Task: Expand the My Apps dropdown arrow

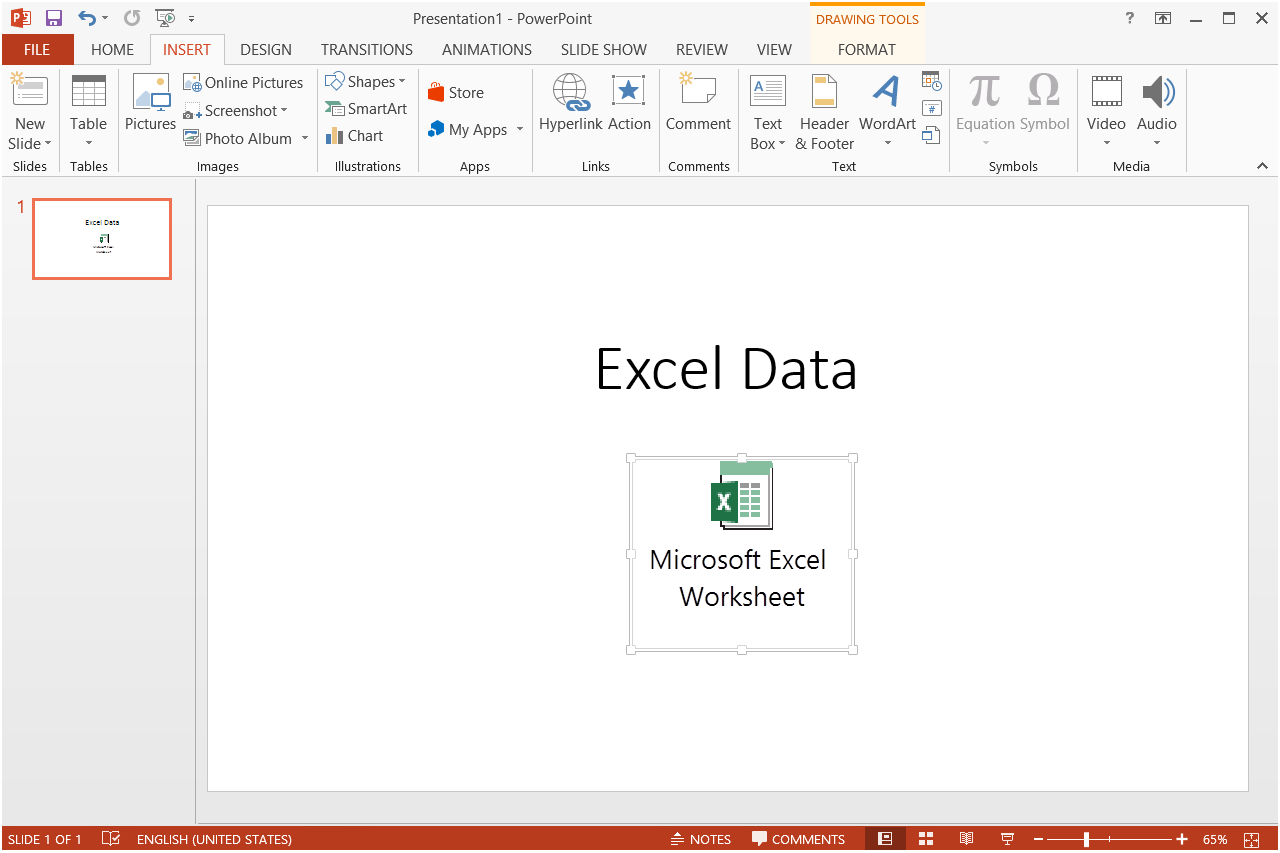Action: 520,130
